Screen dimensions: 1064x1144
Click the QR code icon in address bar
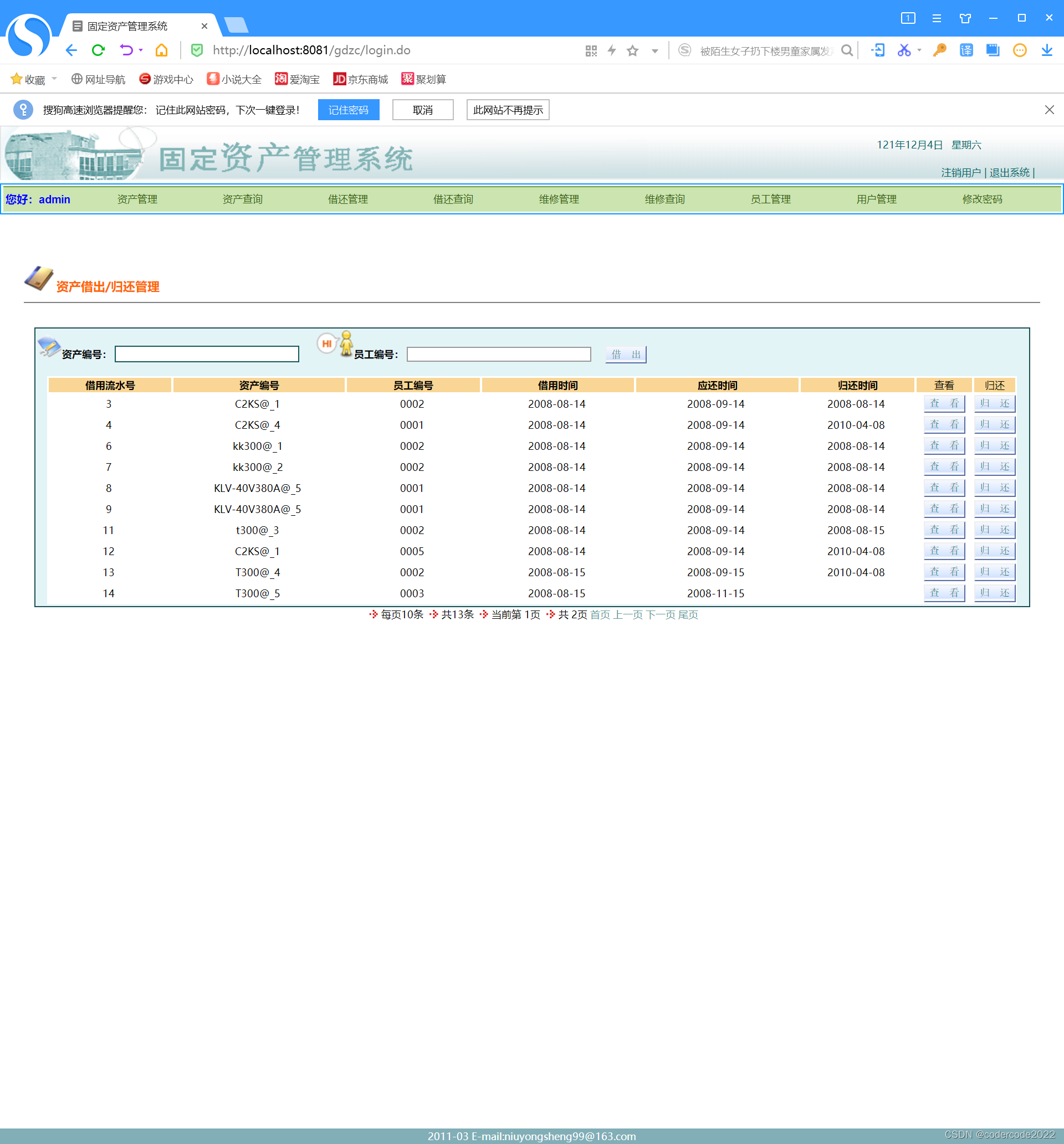point(591,50)
